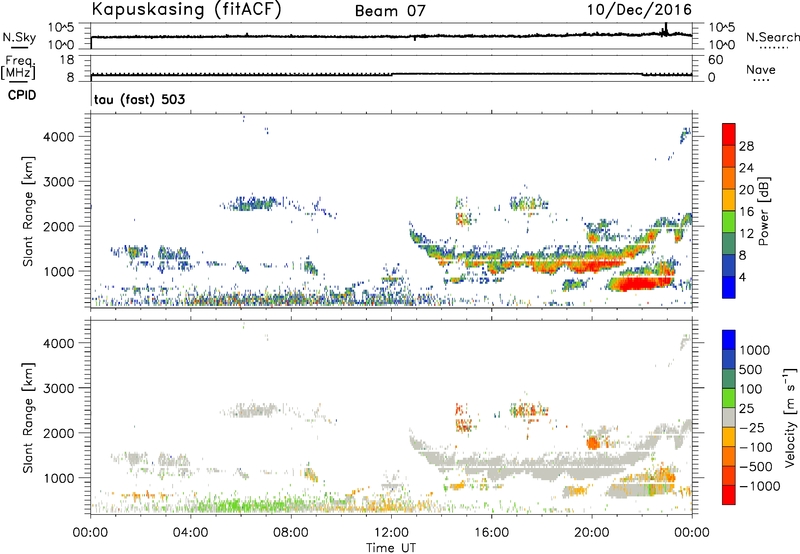Click the 'Slant Range [km]' label of velocity panel
800x554 pixels.
(28, 417)
